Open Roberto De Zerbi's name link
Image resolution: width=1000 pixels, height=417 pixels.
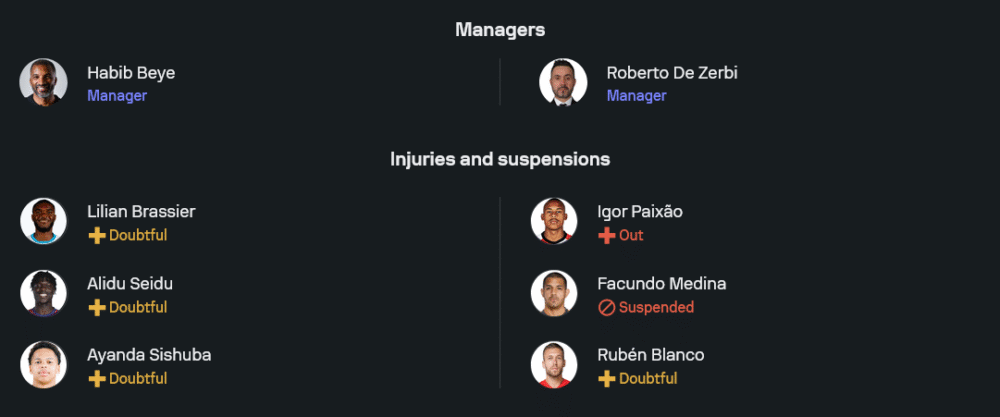(672, 73)
